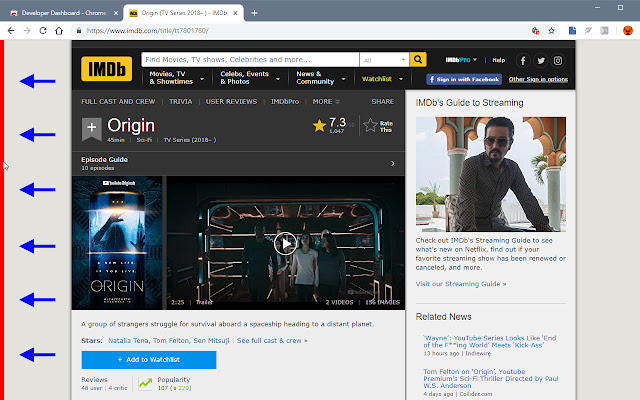Click the Origin add-to-watchlist ribbon plus icon
Screen dimensions: 640x400
click(x=91, y=128)
